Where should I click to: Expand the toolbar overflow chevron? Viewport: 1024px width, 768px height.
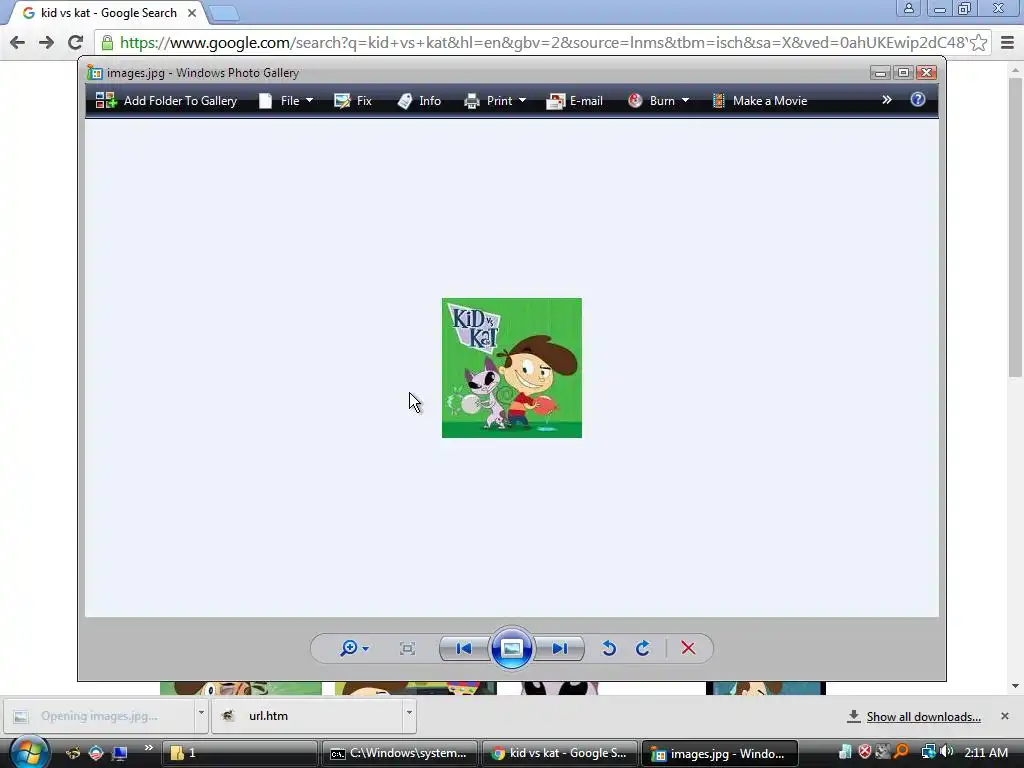click(x=886, y=100)
